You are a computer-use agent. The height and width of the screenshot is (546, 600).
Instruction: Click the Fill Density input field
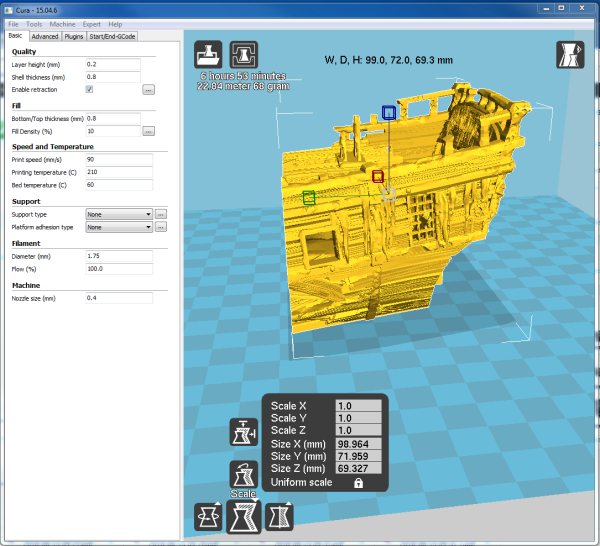pos(113,131)
